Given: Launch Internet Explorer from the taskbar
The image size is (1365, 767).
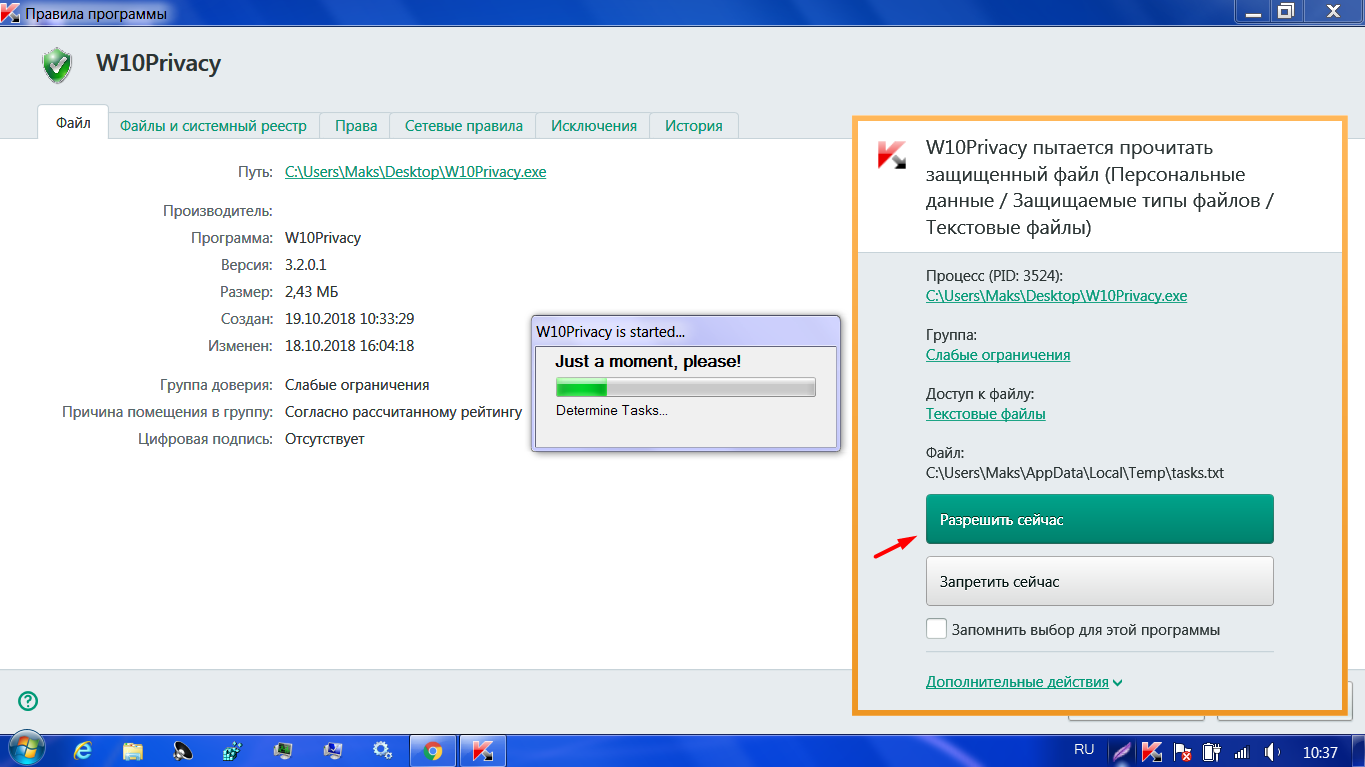Looking at the screenshot, I should [84, 750].
